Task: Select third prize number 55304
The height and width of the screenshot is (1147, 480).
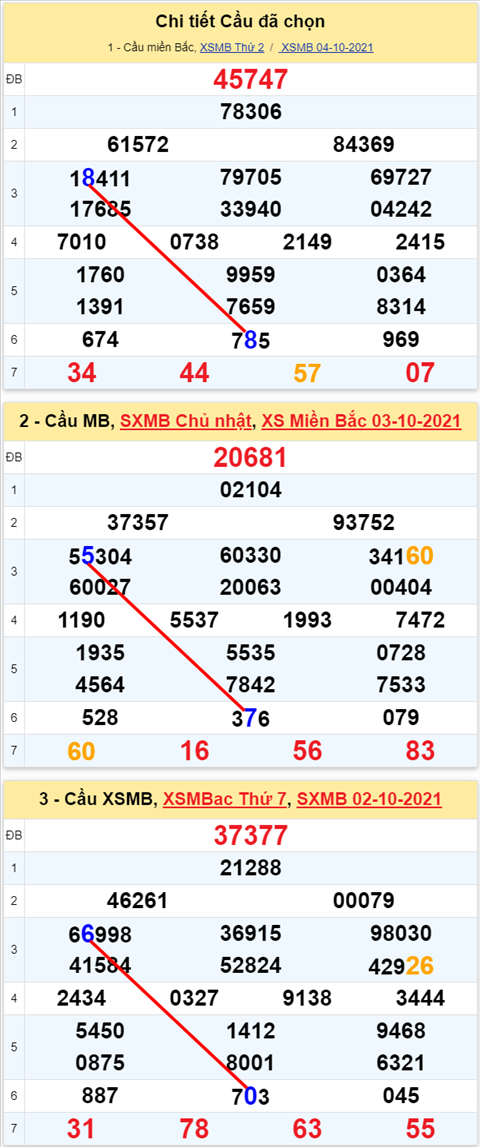Action: [100, 557]
